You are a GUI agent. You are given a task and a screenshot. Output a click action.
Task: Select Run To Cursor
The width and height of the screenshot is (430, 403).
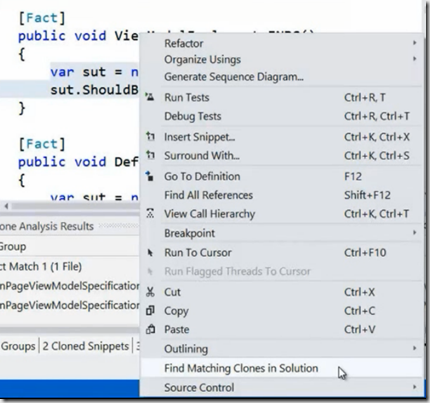[281, 252]
